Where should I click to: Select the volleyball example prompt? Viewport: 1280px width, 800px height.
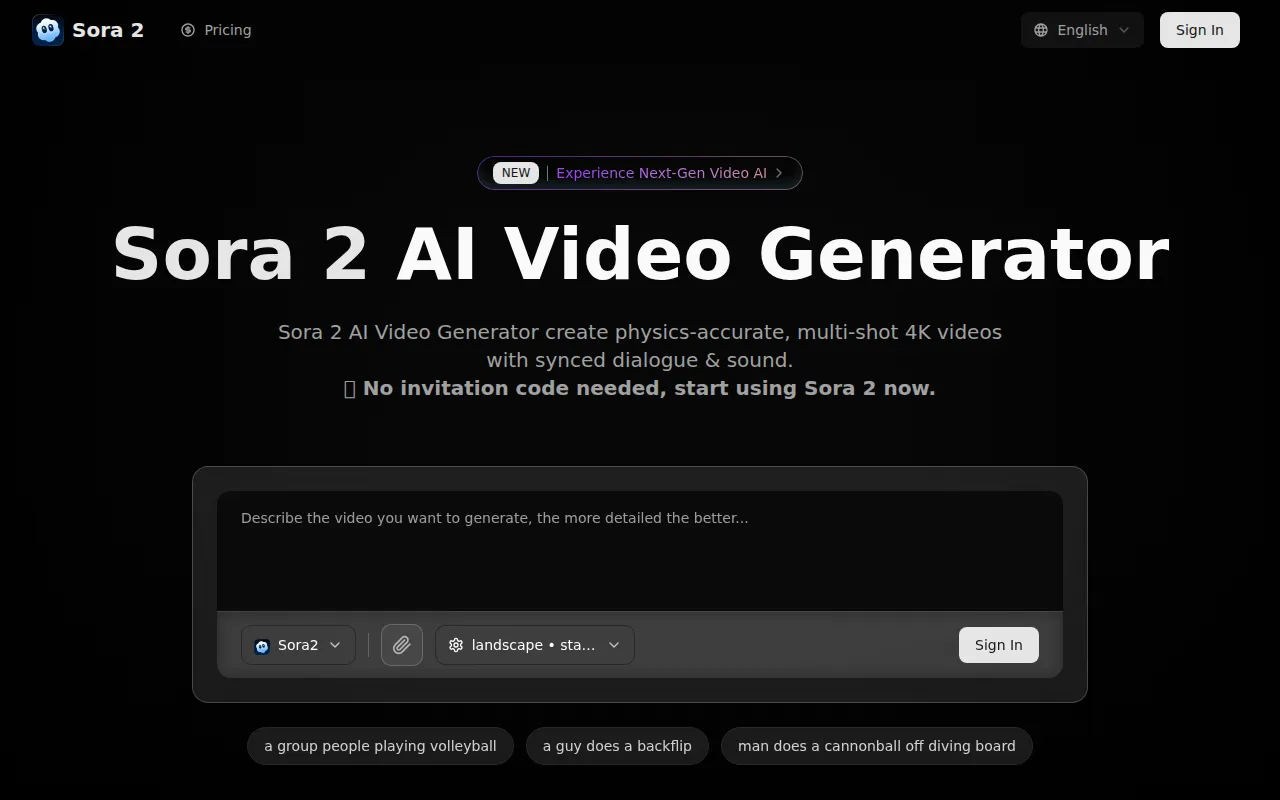tap(380, 746)
